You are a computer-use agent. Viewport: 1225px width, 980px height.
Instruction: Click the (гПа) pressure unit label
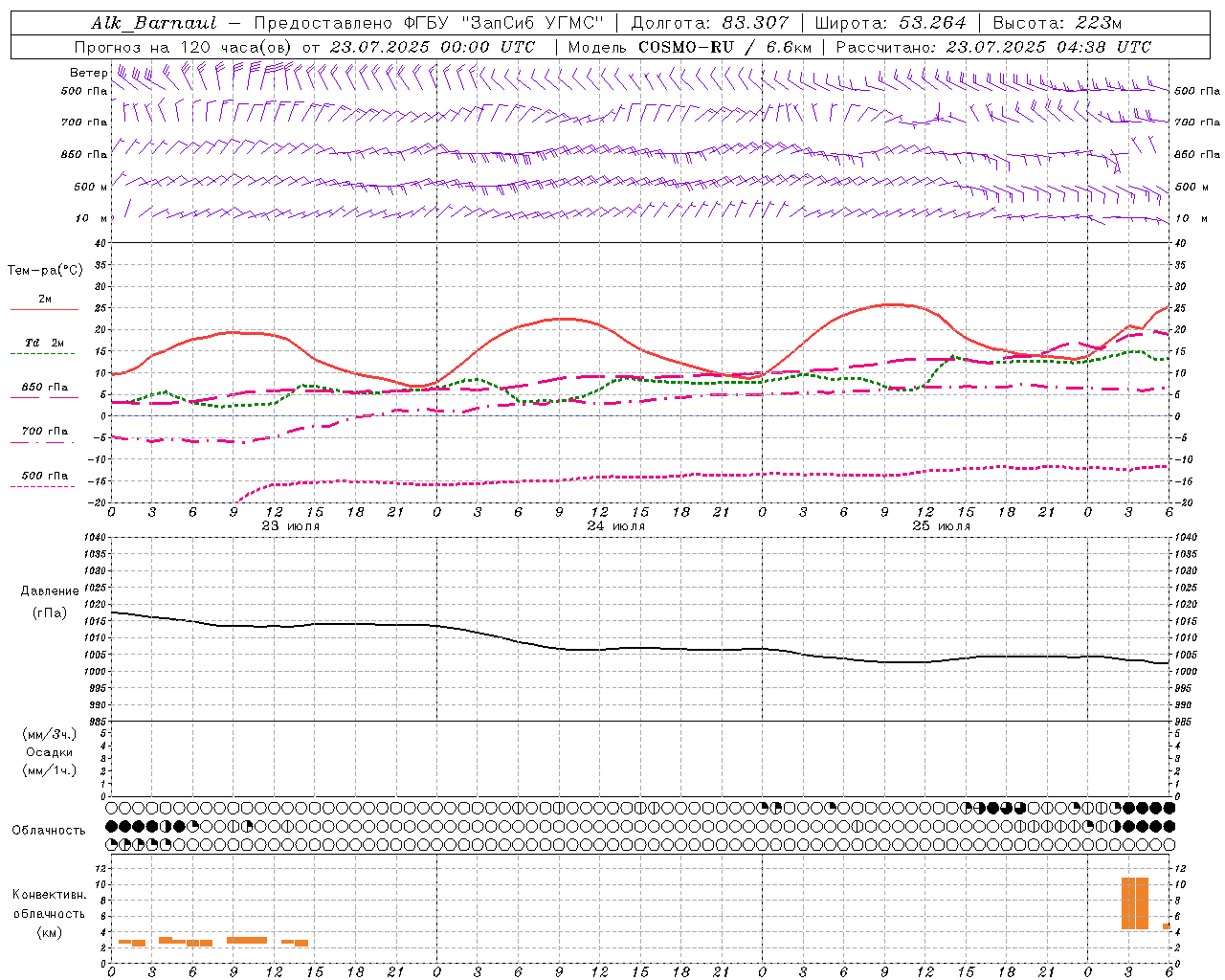pyautogui.click(x=50, y=612)
